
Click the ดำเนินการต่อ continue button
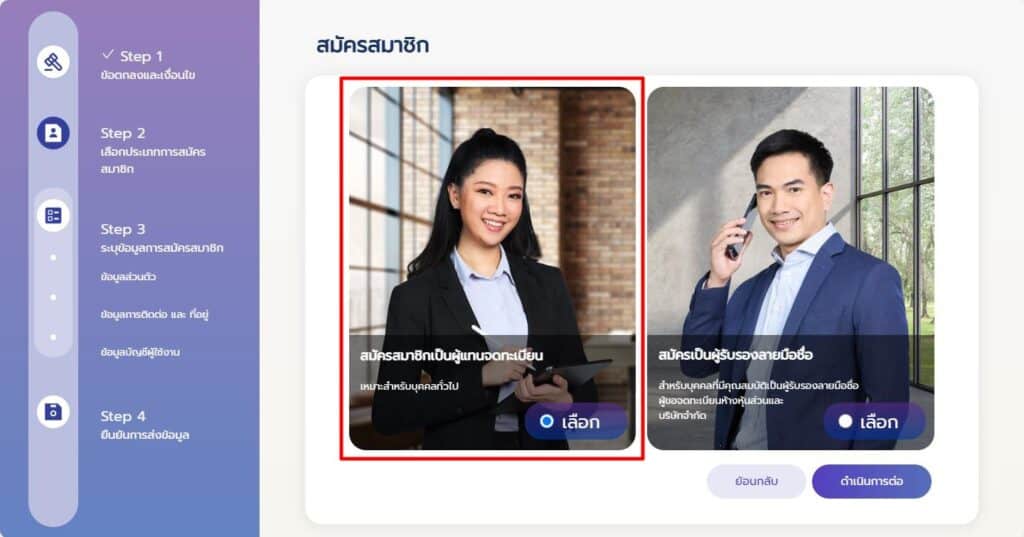871,481
